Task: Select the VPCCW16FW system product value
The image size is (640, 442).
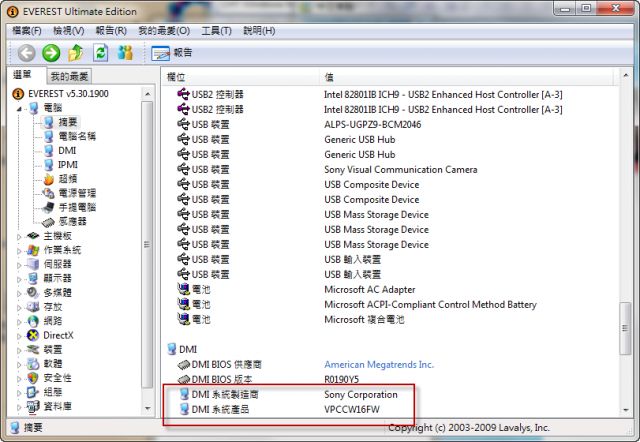Action: tap(352, 409)
